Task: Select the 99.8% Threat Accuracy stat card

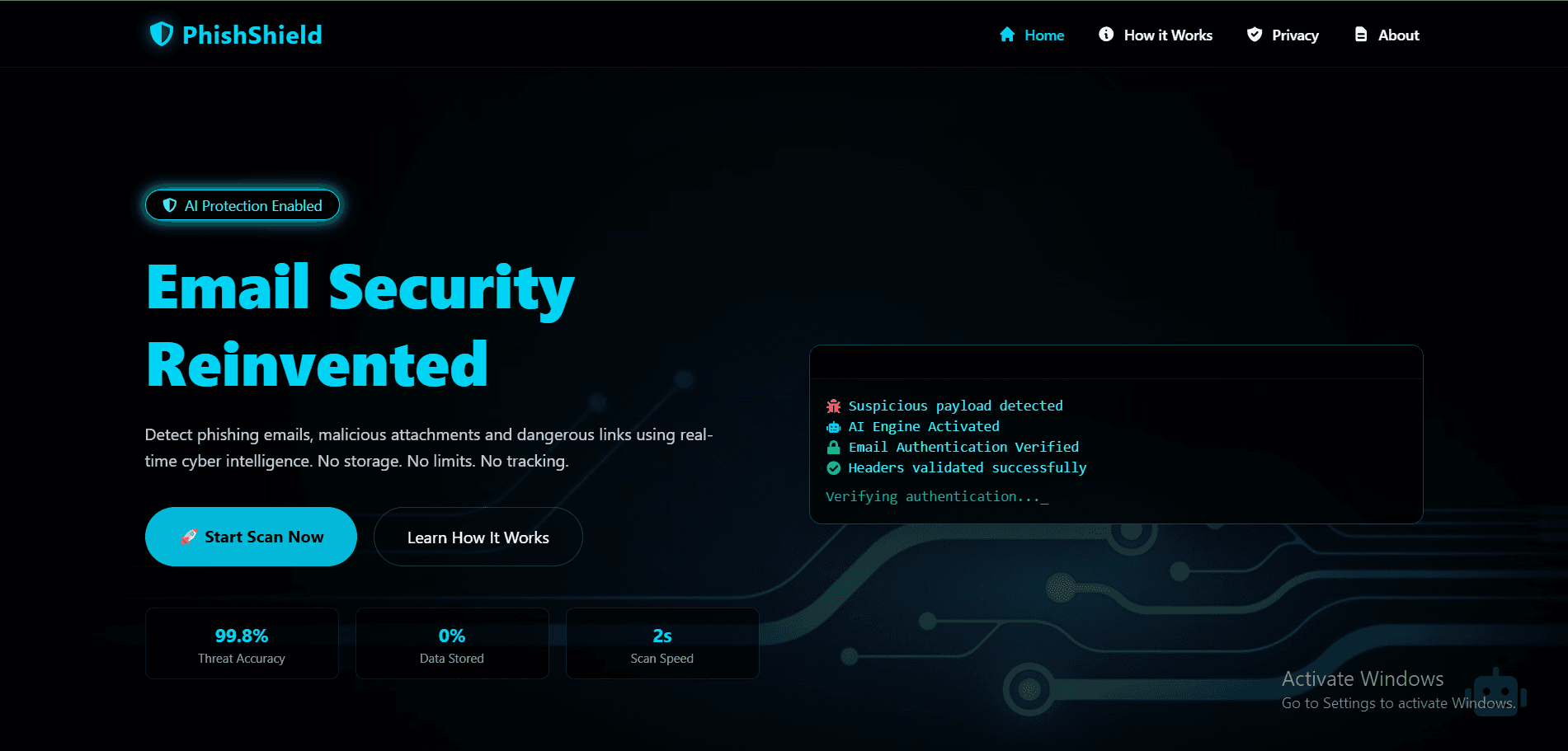Action: [242, 643]
